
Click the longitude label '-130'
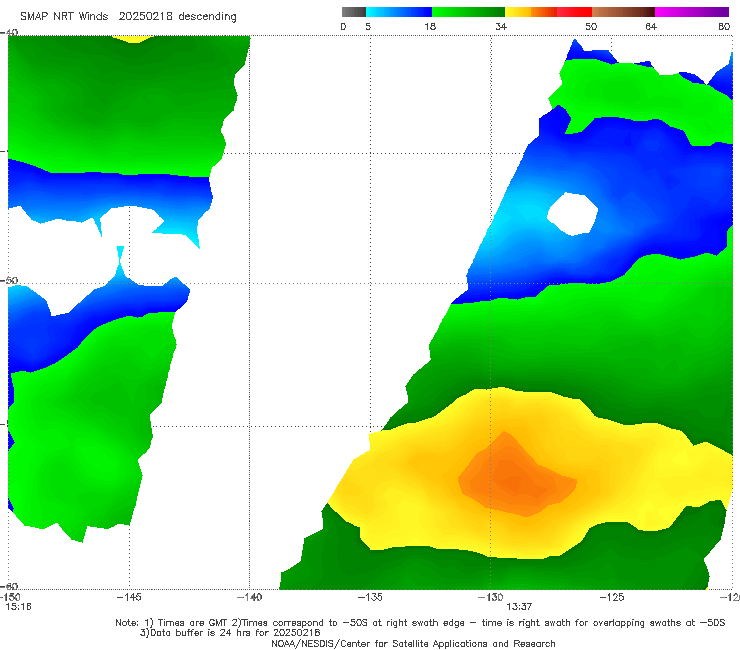coord(491,598)
